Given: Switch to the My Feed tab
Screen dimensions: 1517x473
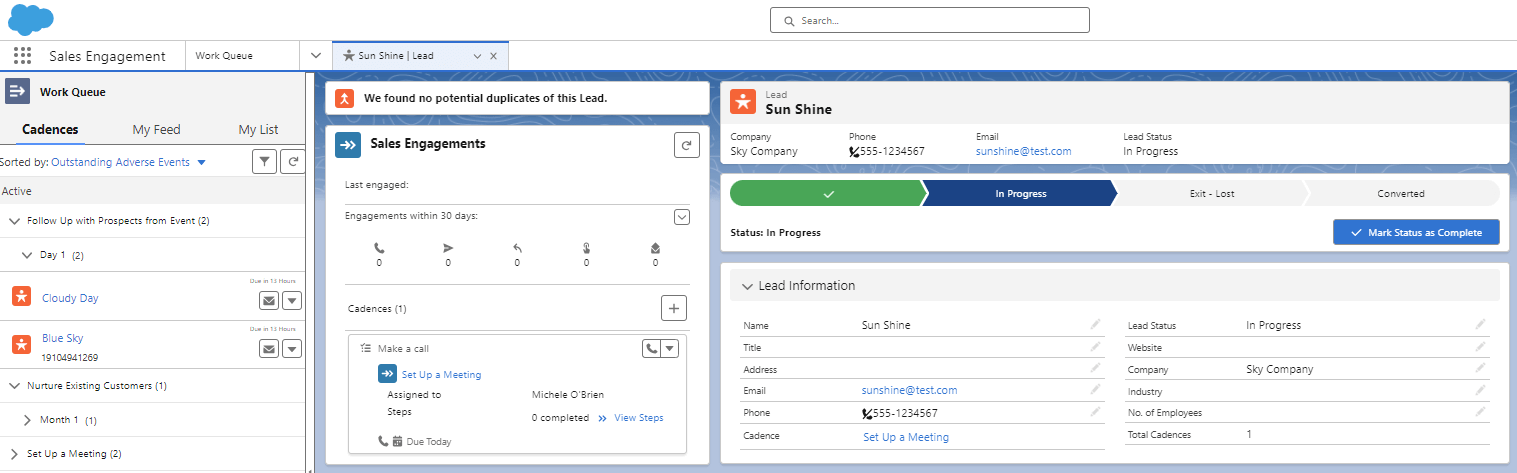Looking at the screenshot, I should (x=156, y=129).
